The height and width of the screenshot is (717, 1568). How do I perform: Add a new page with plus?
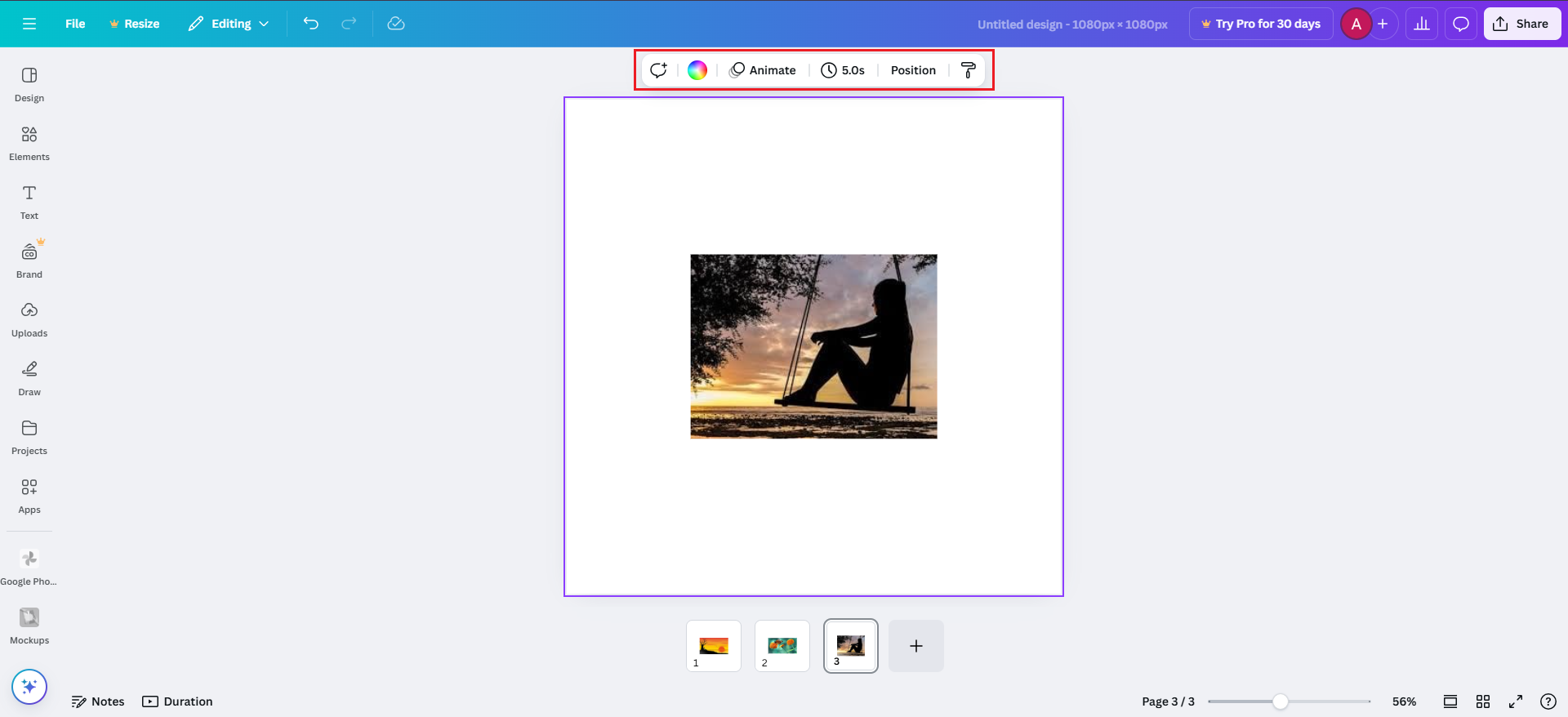click(x=916, y=646)
